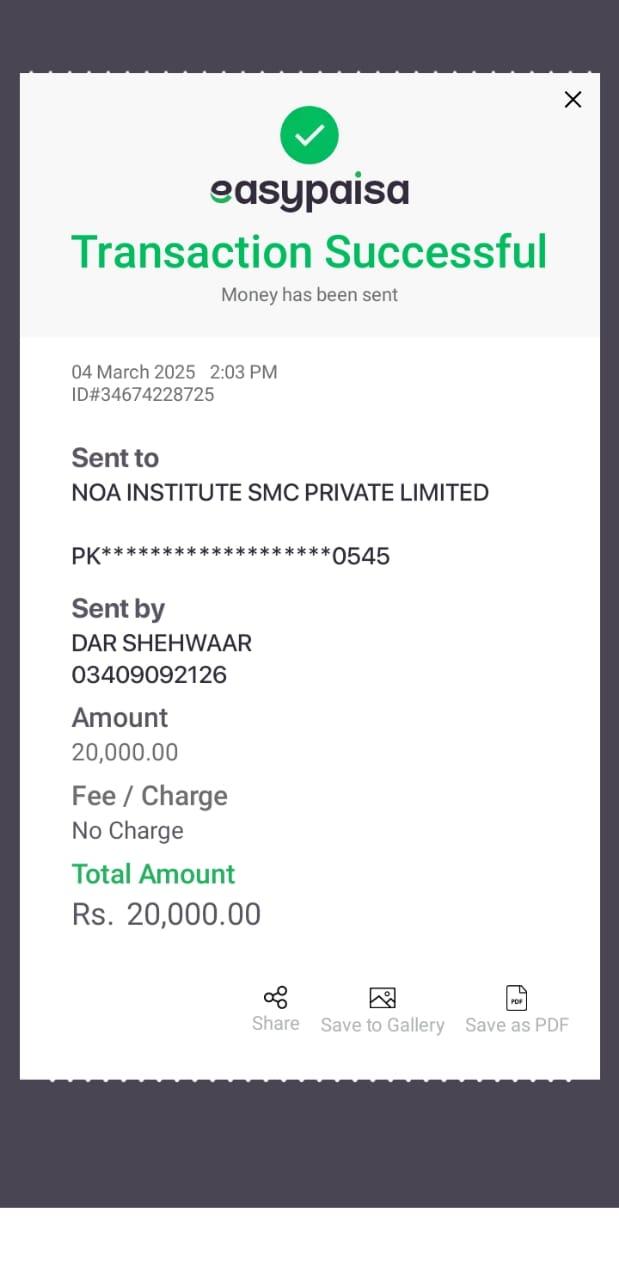The height and width of the screenshot is (1280, 619).
Task: Click the masked account number ending 0545
Action: [230, 556]
